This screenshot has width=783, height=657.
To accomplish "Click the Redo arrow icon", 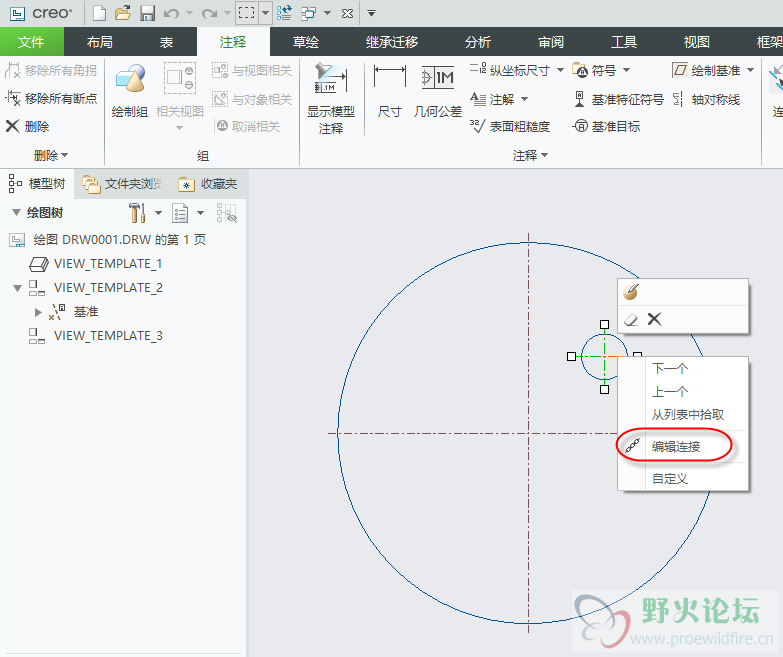I will point(209,13).
